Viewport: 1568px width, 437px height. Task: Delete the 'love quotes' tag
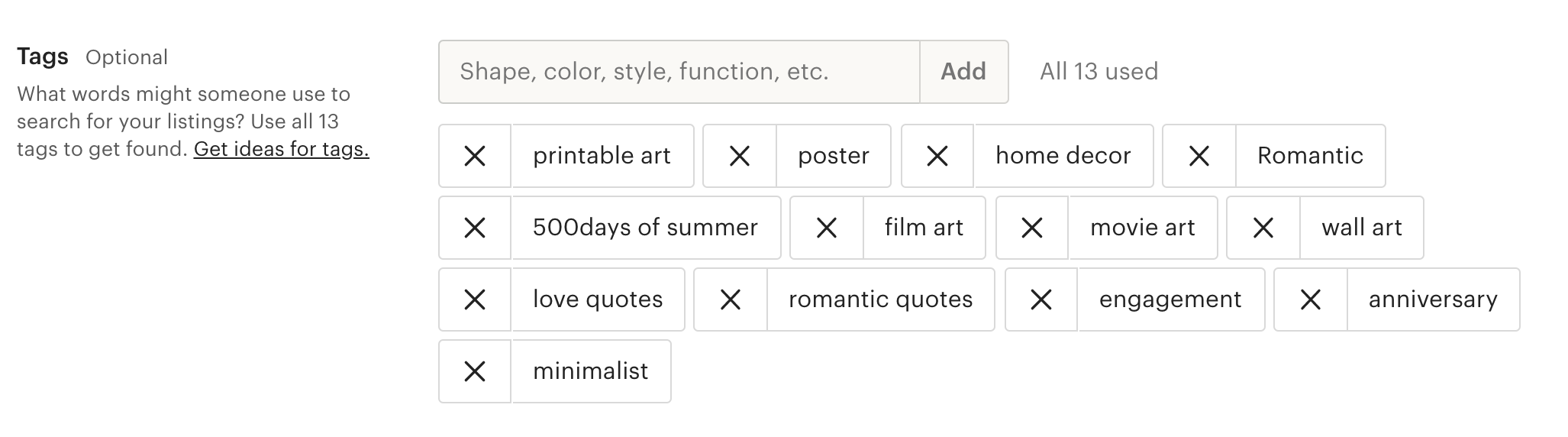475,299
